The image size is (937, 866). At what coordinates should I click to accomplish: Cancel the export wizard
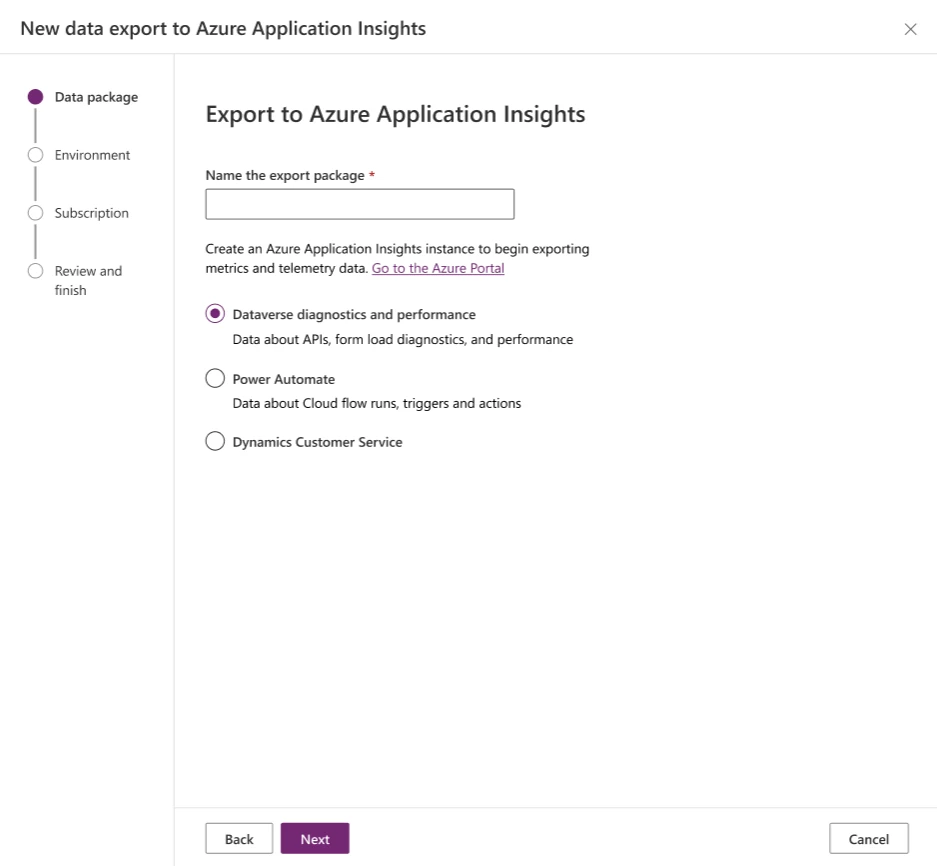[868, 838]
